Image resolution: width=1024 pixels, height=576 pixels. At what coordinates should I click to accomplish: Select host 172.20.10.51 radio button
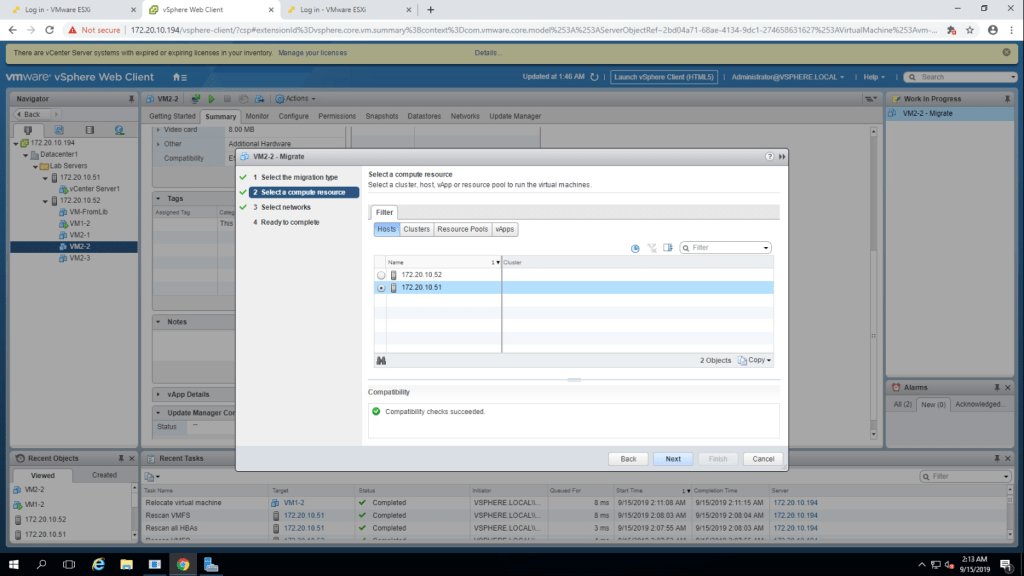(x=381, y=288)
